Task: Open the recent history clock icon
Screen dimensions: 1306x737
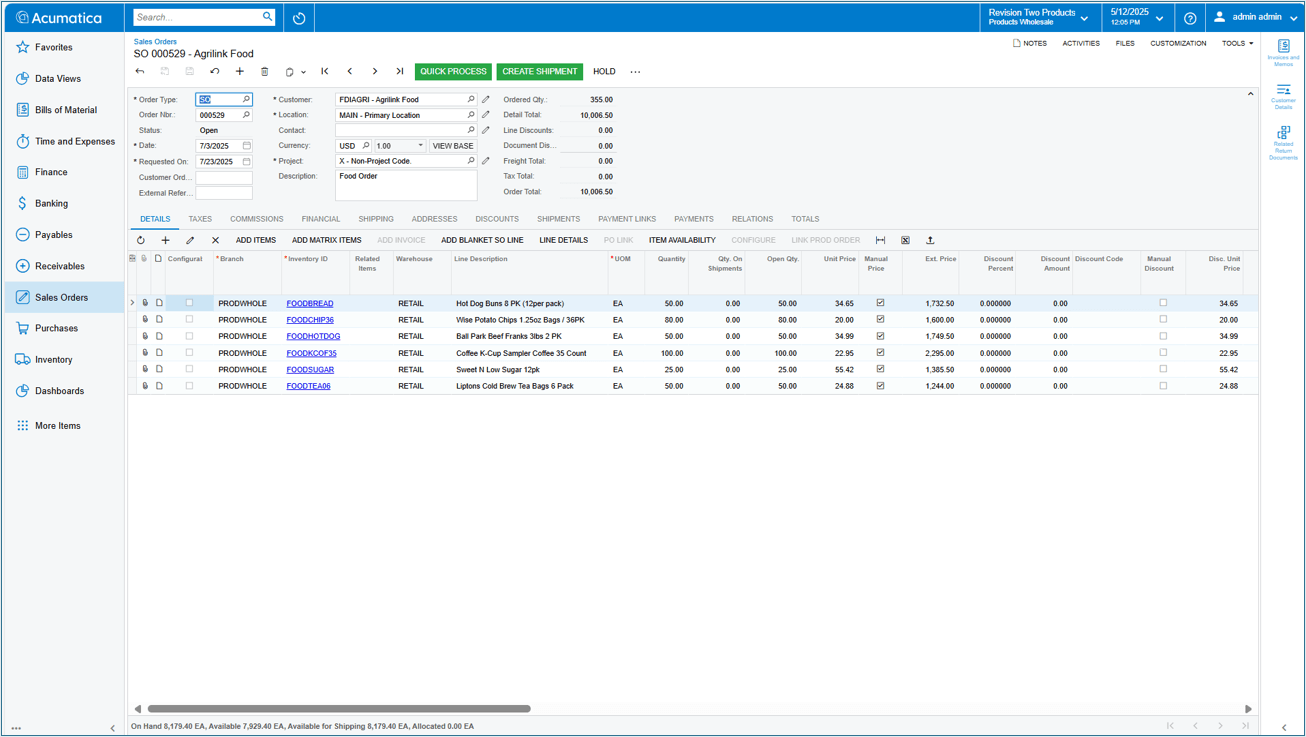Action: tap(299, 18)
